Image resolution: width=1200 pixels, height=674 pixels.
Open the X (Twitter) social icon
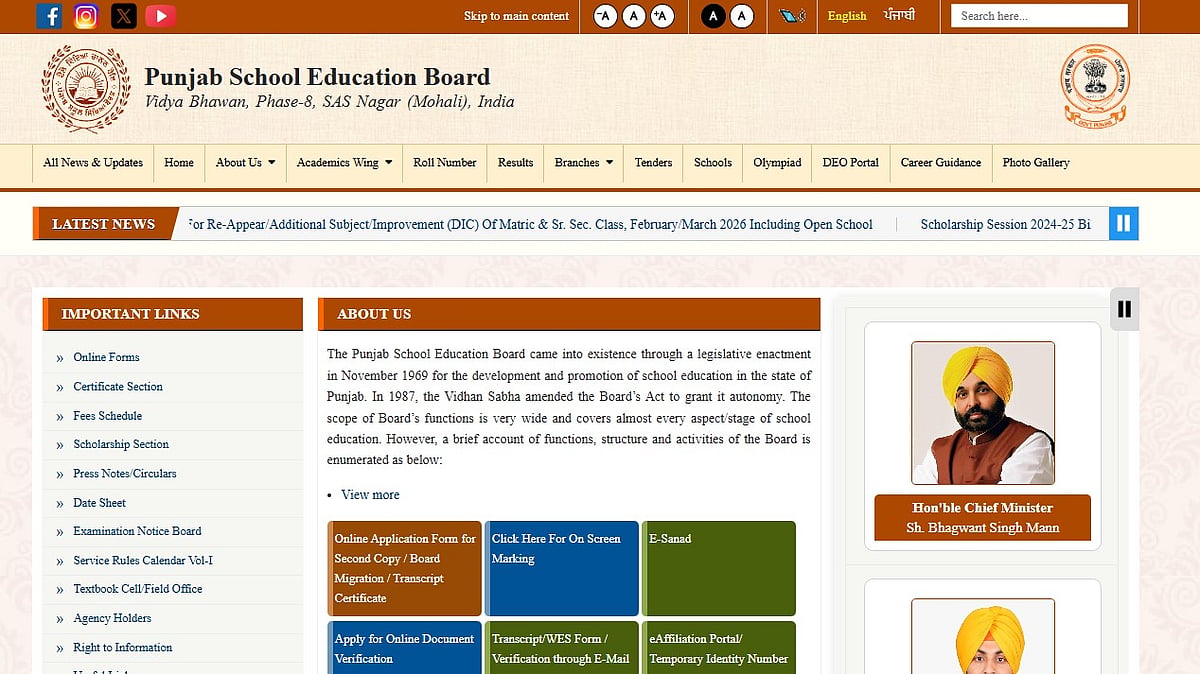click(123, 16)
